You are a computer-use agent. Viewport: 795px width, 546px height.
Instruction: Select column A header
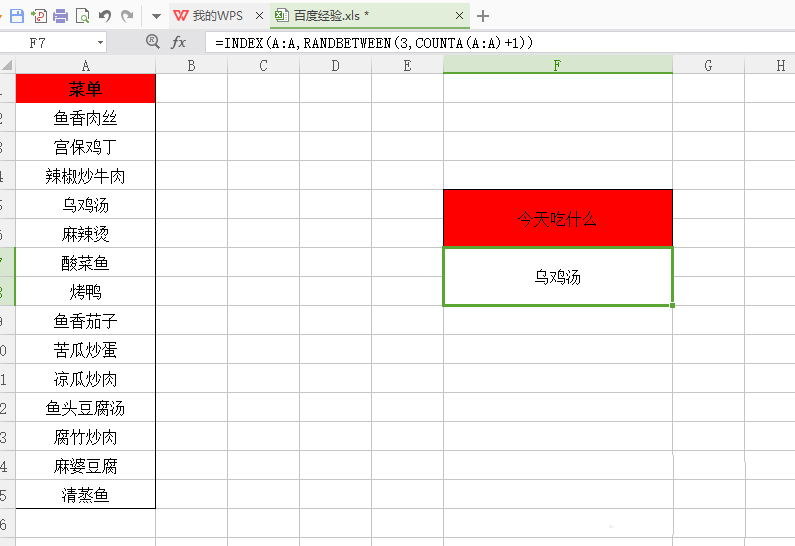coord(86,65)
